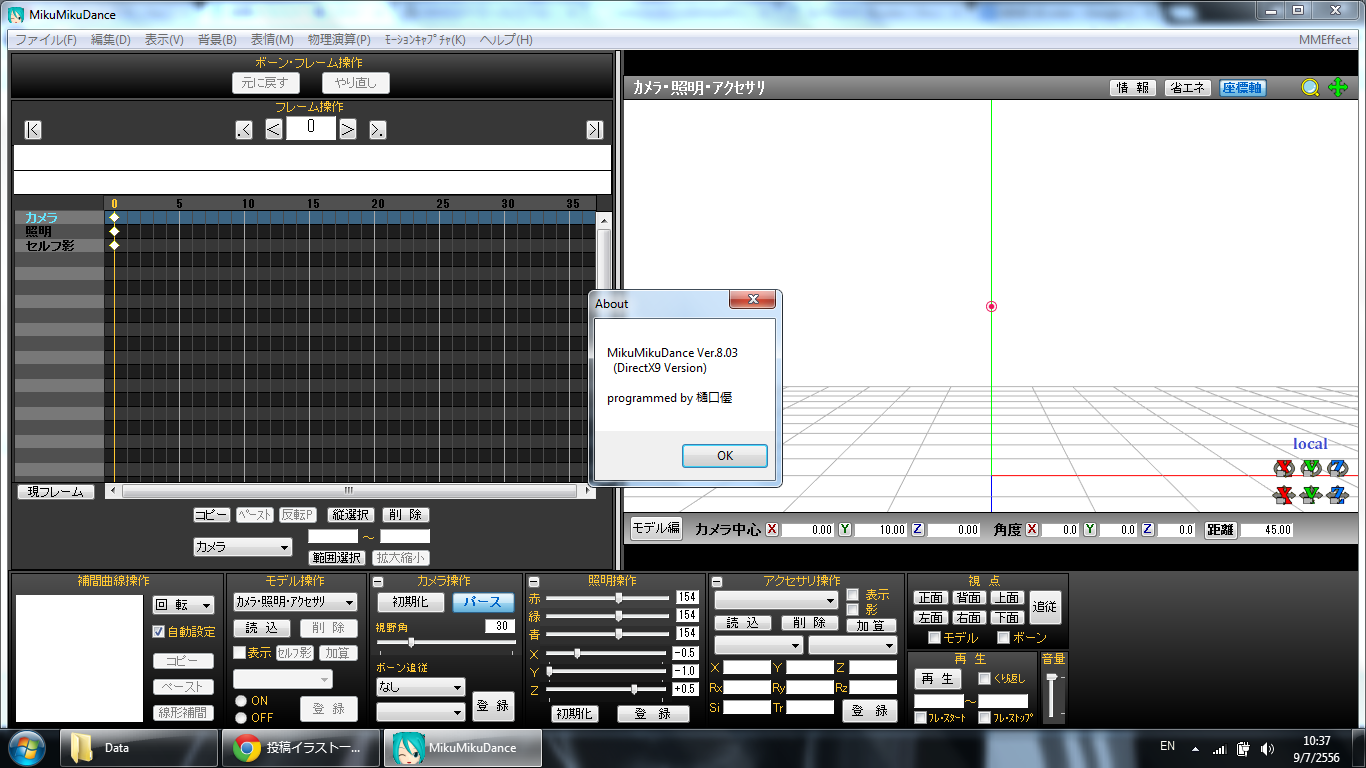This screenshot has width=1366, height=768.
Task: Open the empty dropdown below なし
Action: click(420, 712)
